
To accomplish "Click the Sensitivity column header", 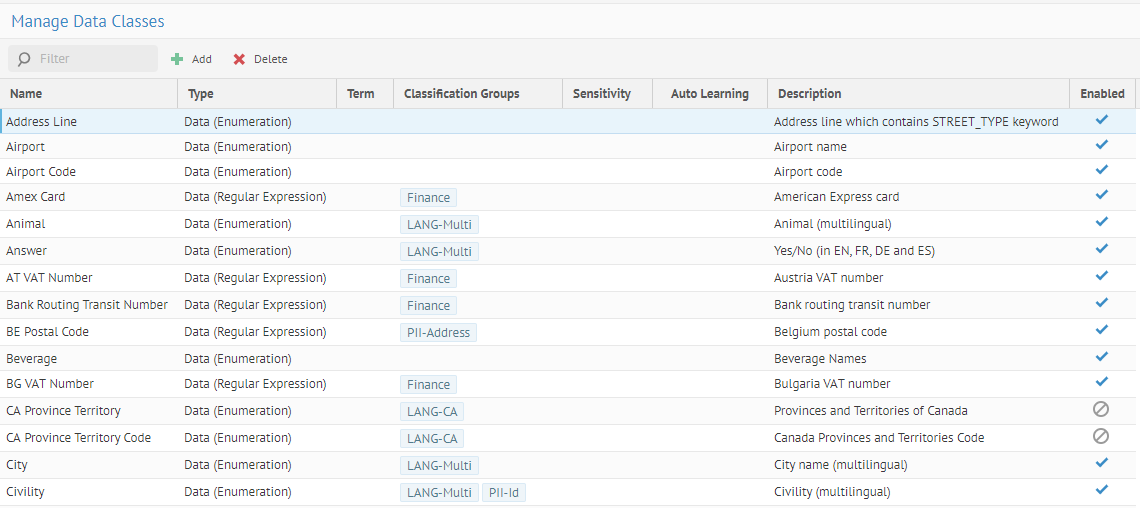I will pos(601,94).
